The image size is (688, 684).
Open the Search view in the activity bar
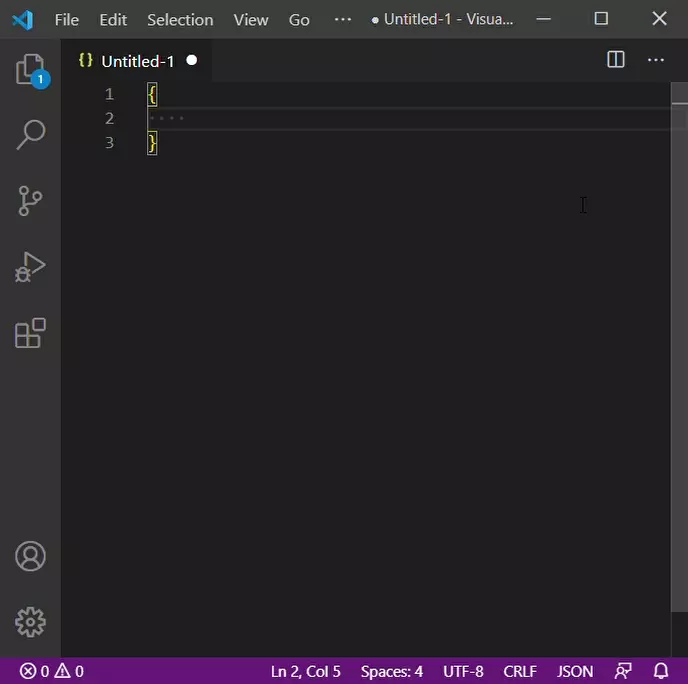[30, 135]
